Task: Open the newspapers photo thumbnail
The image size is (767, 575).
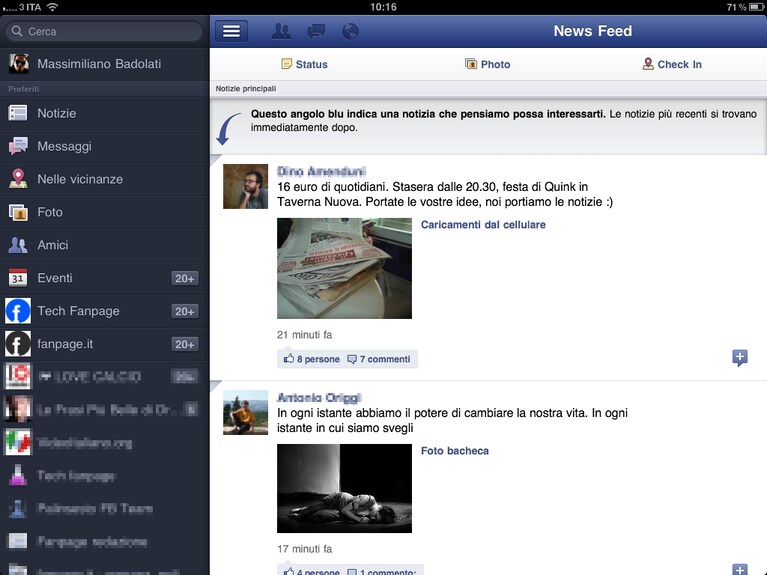Action: tap(344, 268)
